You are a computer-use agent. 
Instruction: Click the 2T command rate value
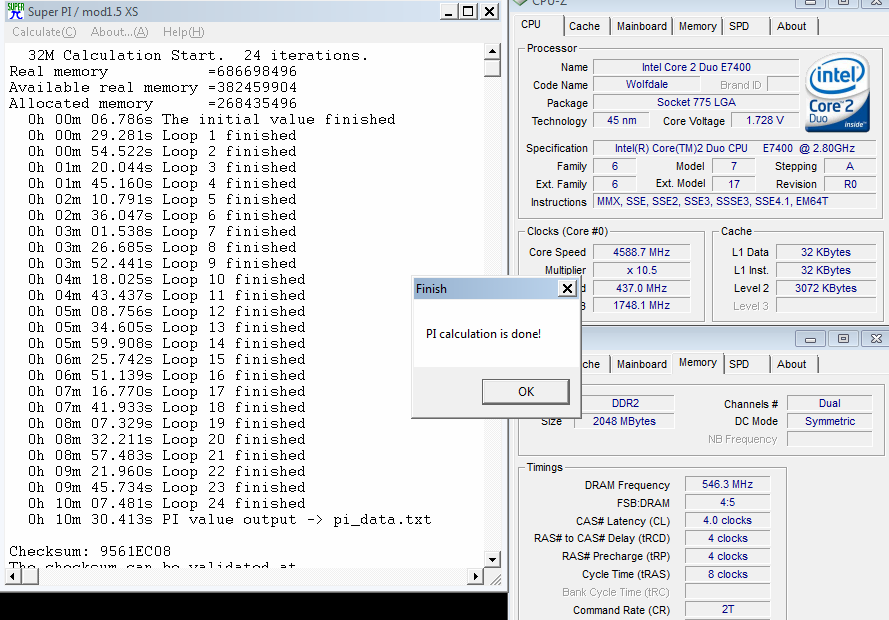727,609
